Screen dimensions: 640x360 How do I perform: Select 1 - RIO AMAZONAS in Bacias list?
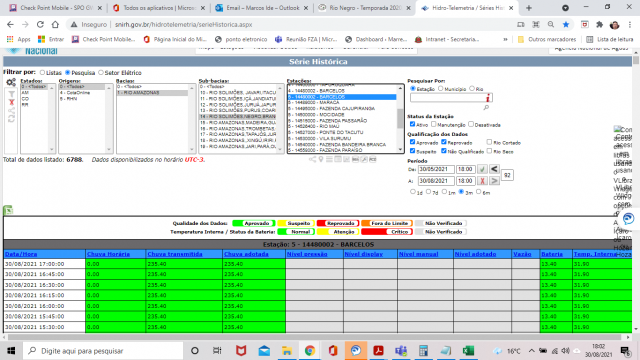pyautogui.click(x=152, y=93)
